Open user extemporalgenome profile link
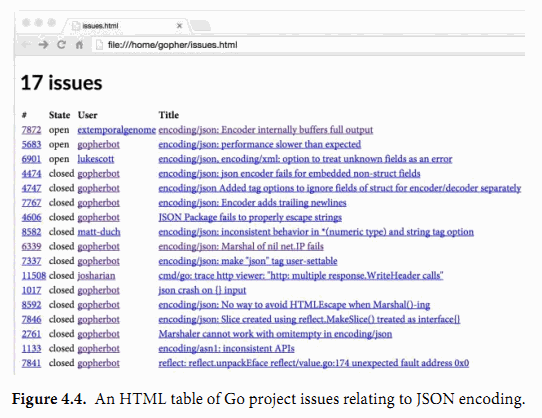 pos(116,130)
